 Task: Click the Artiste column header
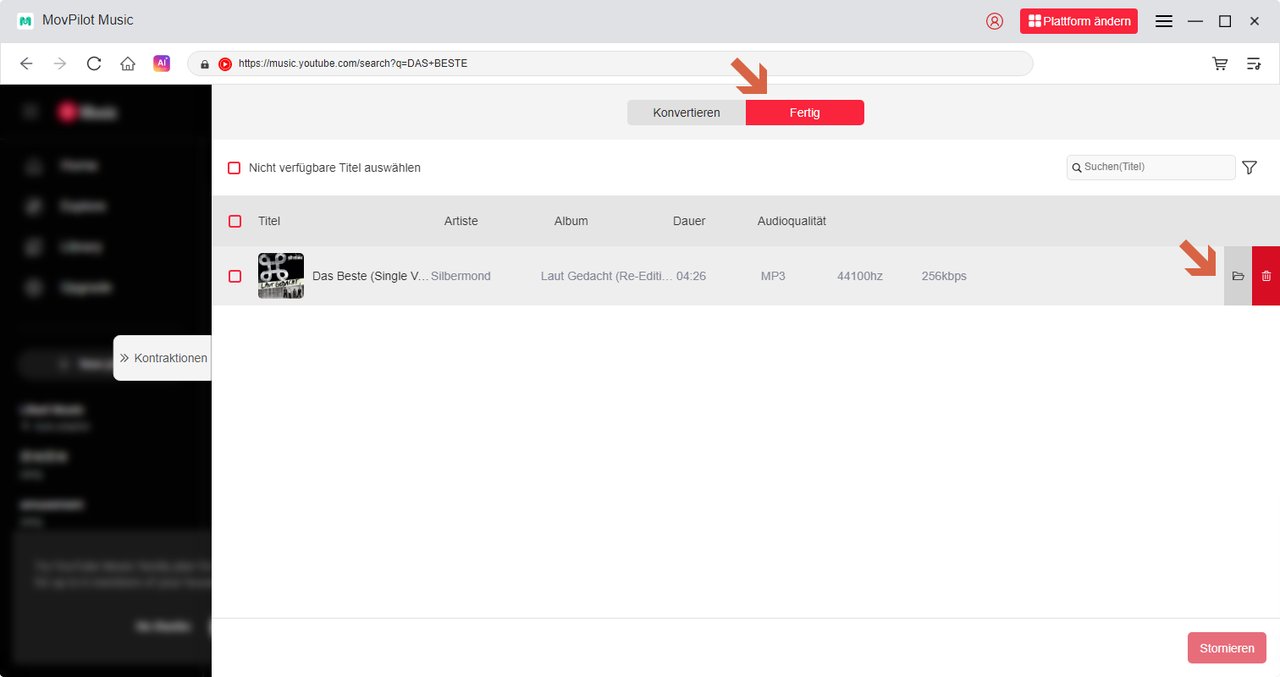(x=461, y=221)
